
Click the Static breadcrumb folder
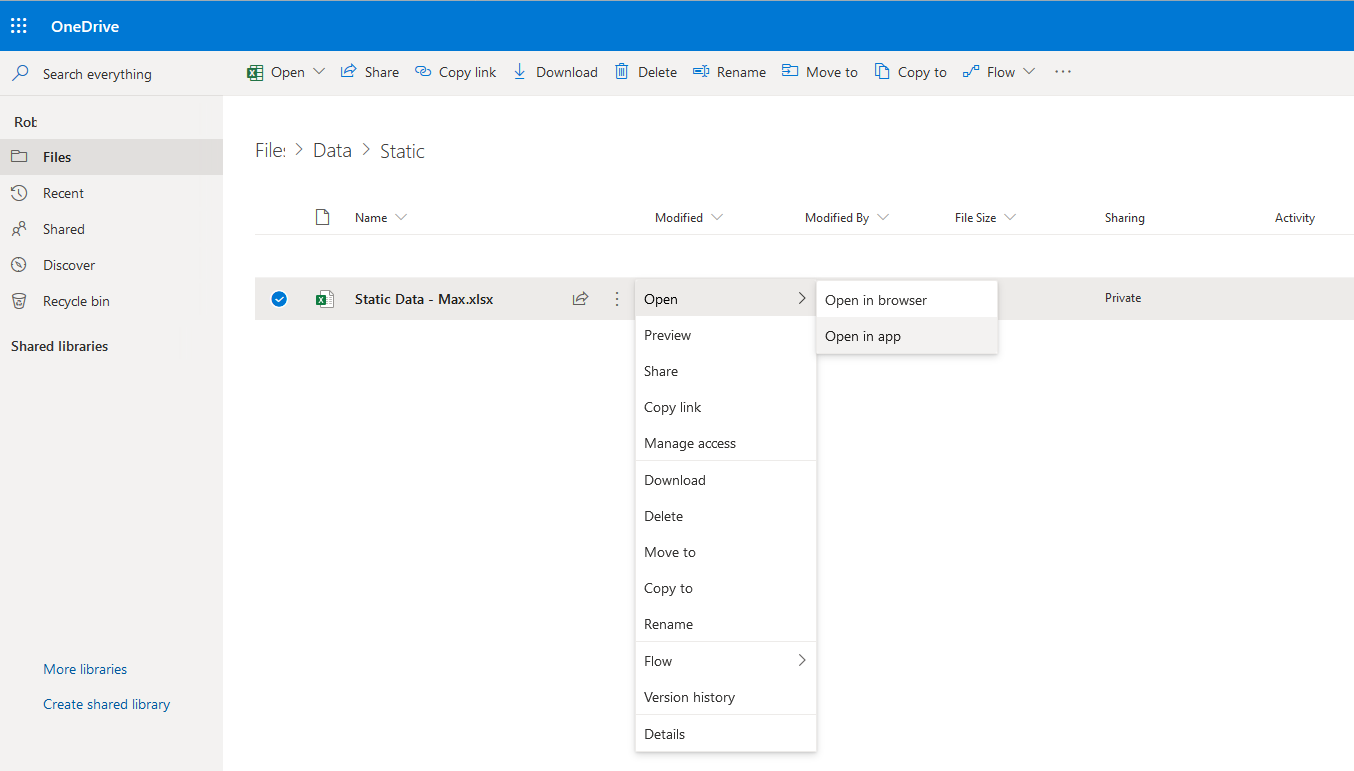(x=402, y=151)
